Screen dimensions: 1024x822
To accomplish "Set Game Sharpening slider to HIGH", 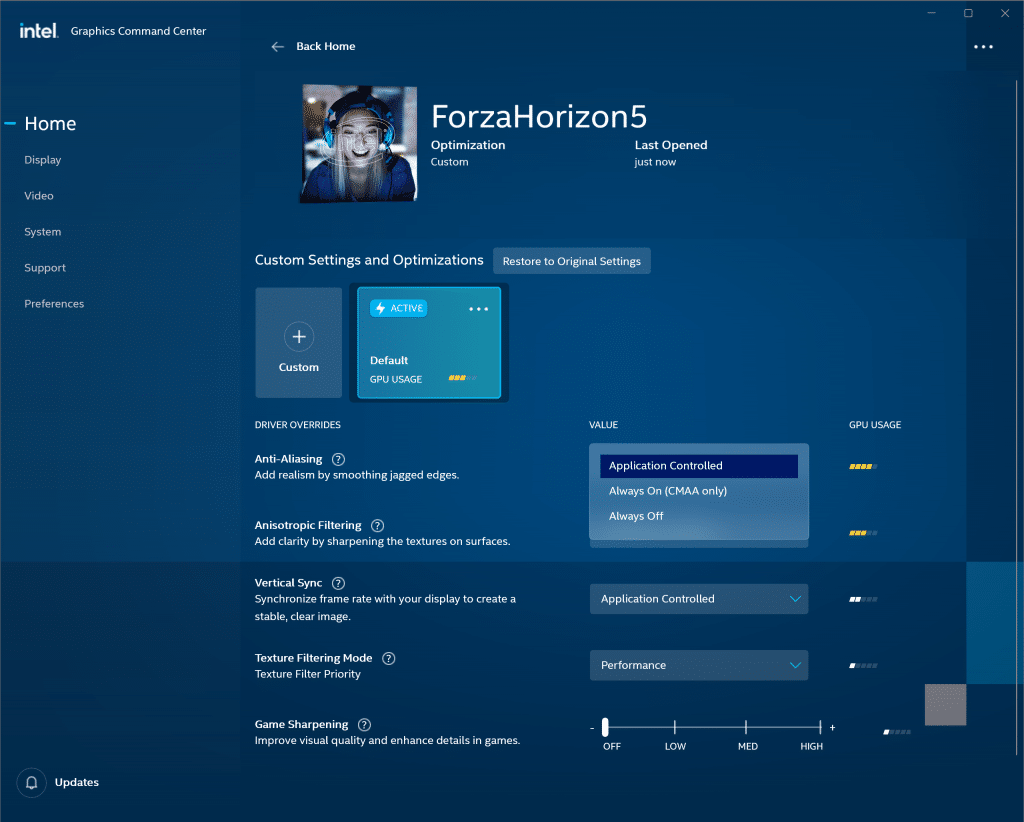I will pos(820,727).
